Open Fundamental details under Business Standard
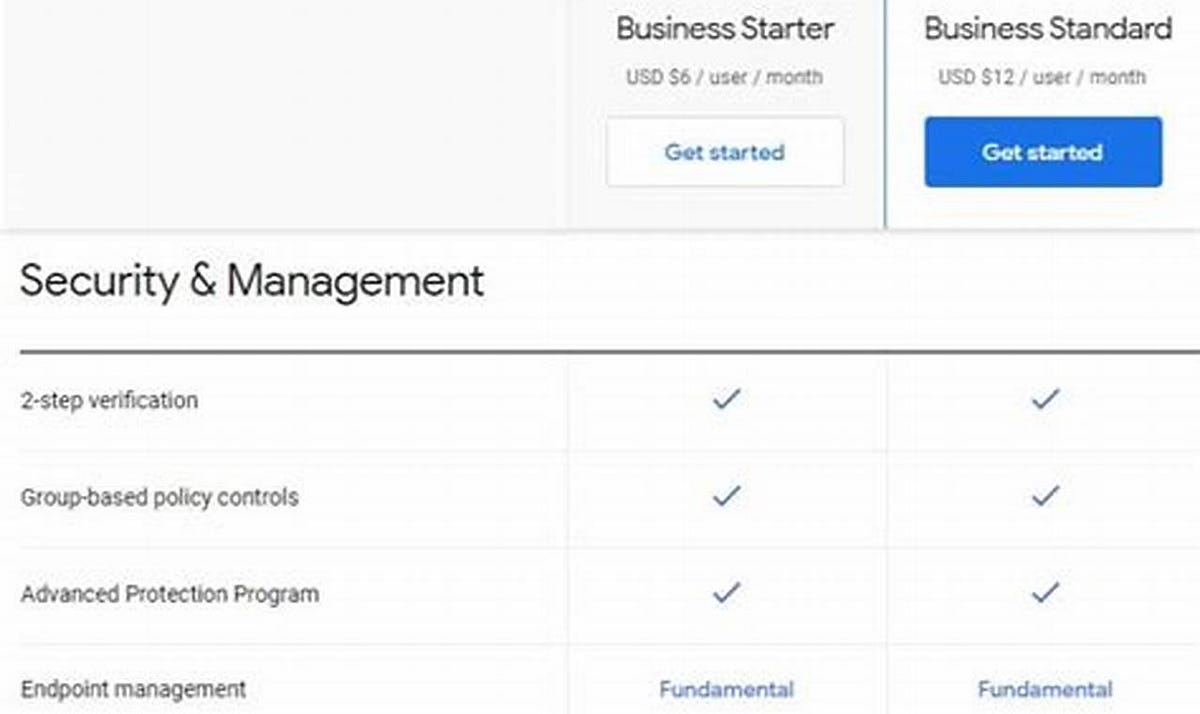 (x=1044, y=689)
